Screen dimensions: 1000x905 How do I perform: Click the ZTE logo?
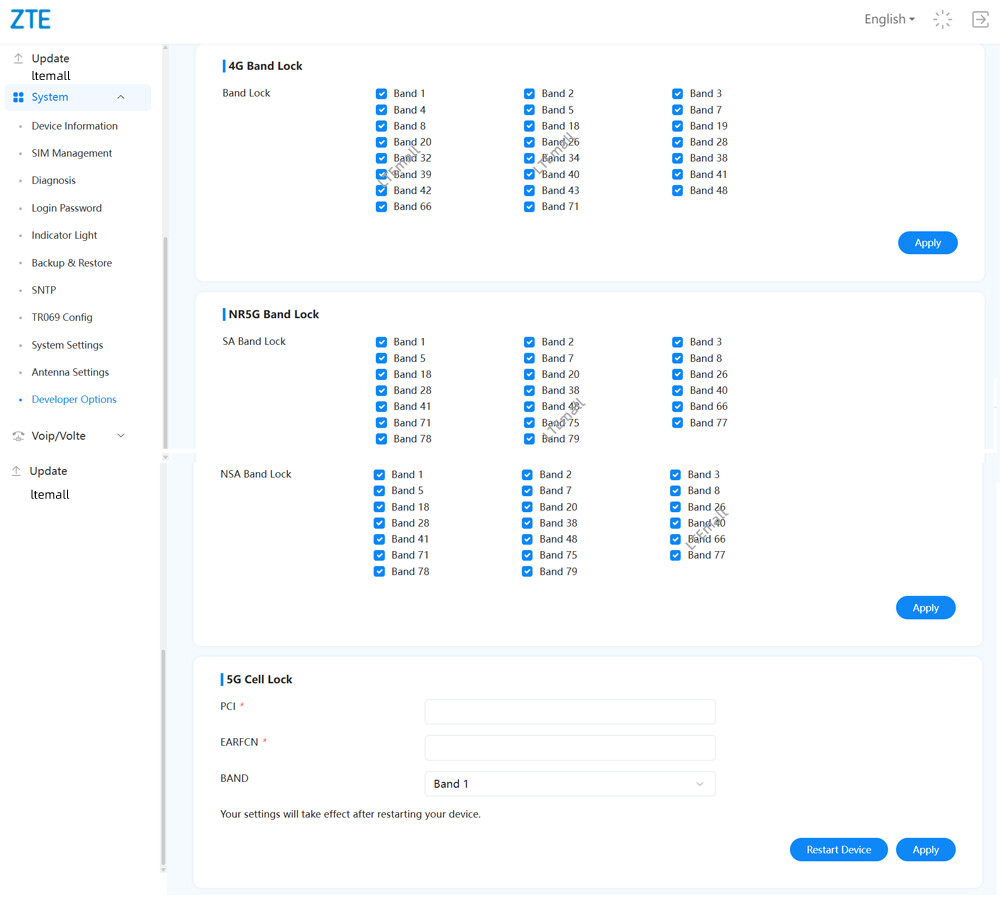click(x=31, y=19)
